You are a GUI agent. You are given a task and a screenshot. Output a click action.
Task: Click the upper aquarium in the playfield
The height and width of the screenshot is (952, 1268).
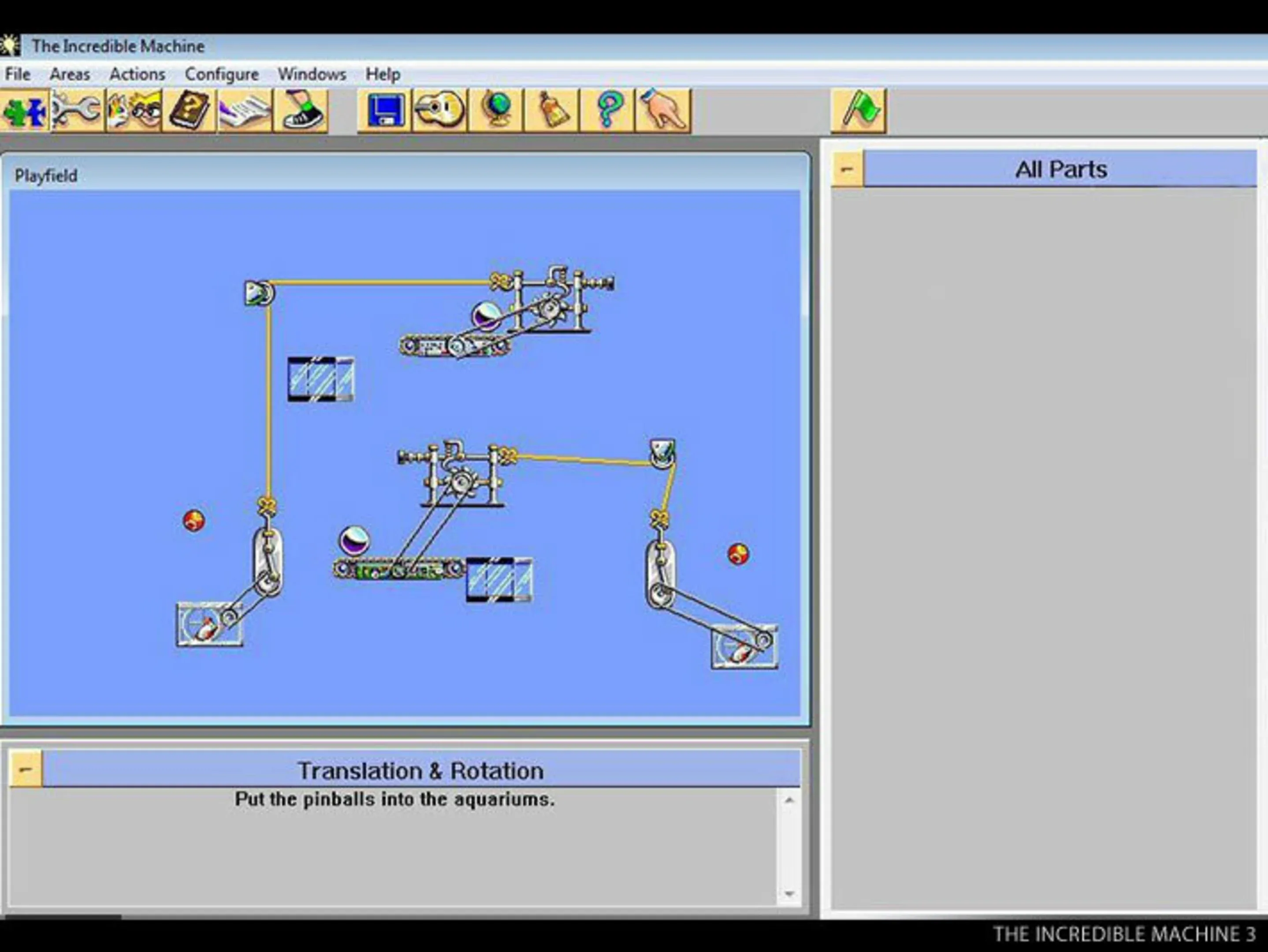pos(321,379)
